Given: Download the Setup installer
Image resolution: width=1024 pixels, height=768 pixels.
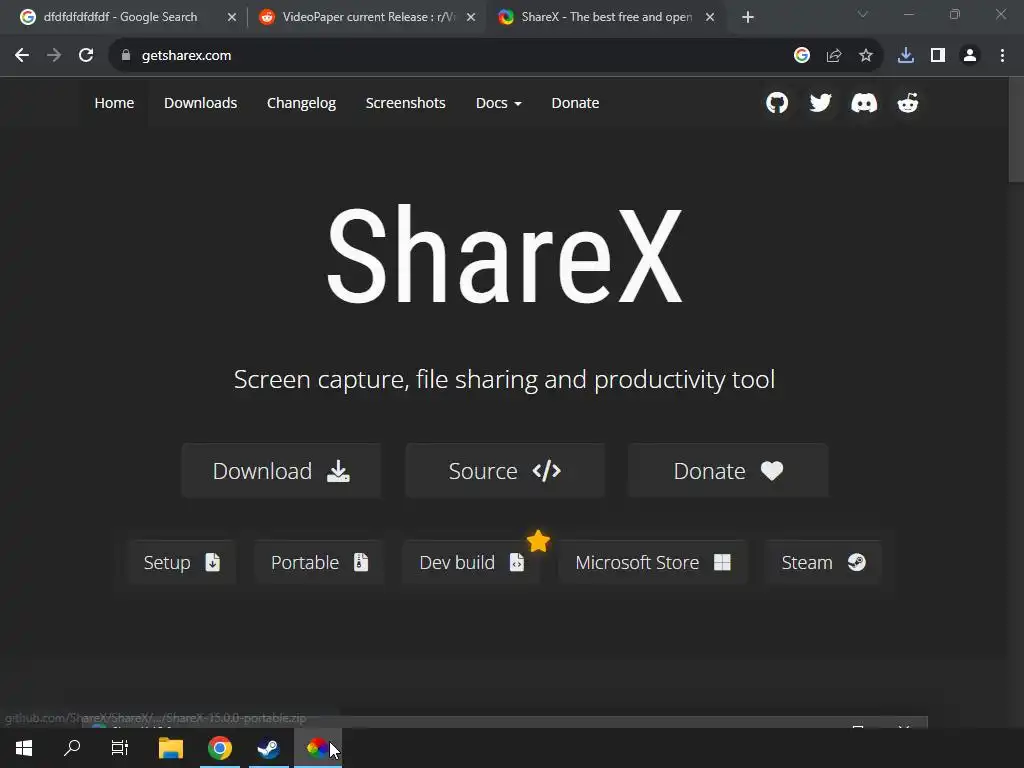Looking at the screenshot, I should pos(182,562).
